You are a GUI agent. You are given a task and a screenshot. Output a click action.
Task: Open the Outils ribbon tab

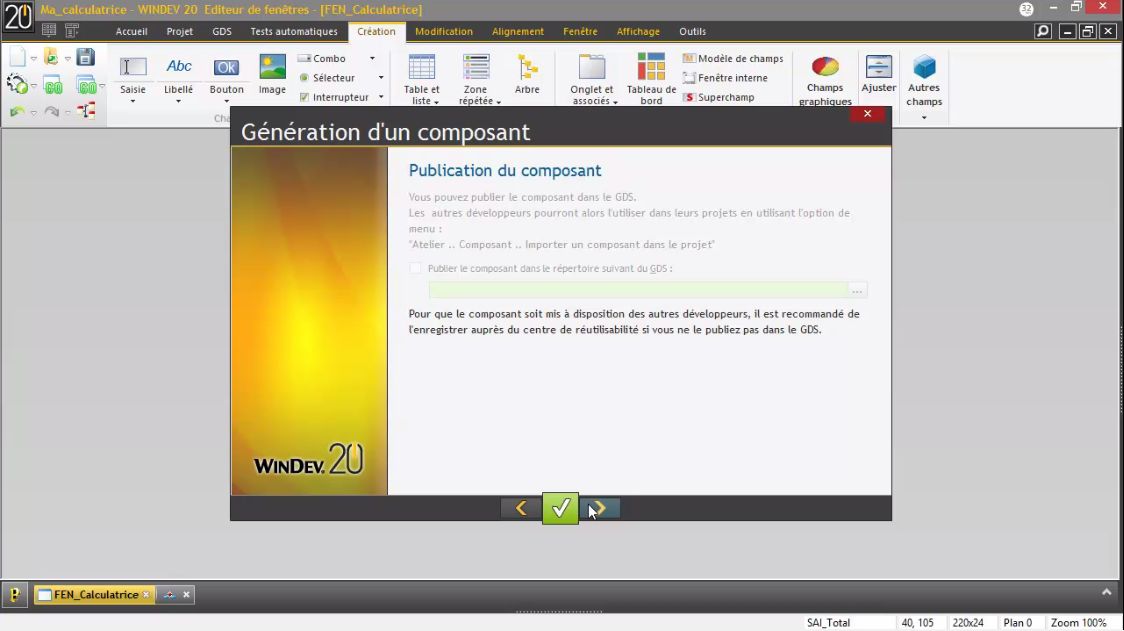point(692,32)
